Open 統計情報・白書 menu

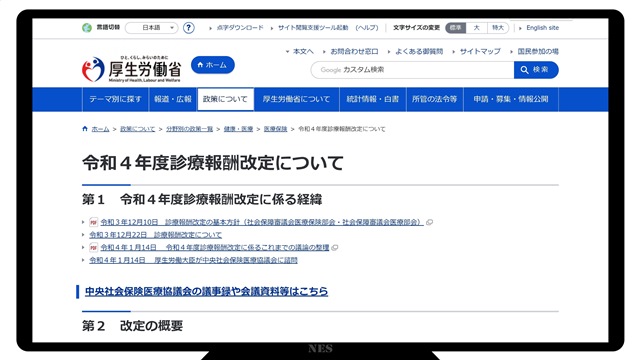pyautogui.click(x=373, y=99)
